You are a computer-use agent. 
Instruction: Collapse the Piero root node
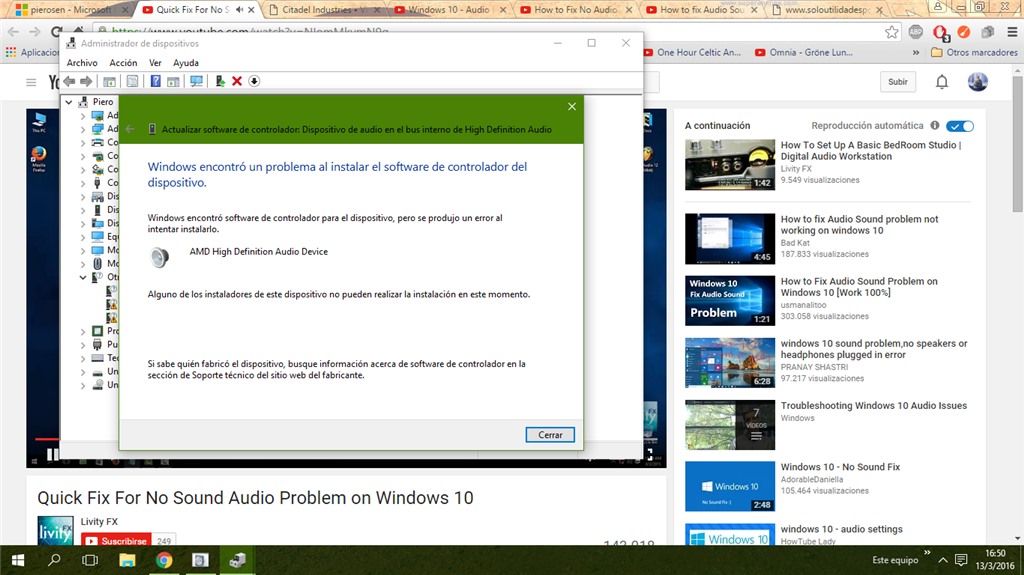tap(69, 102)
